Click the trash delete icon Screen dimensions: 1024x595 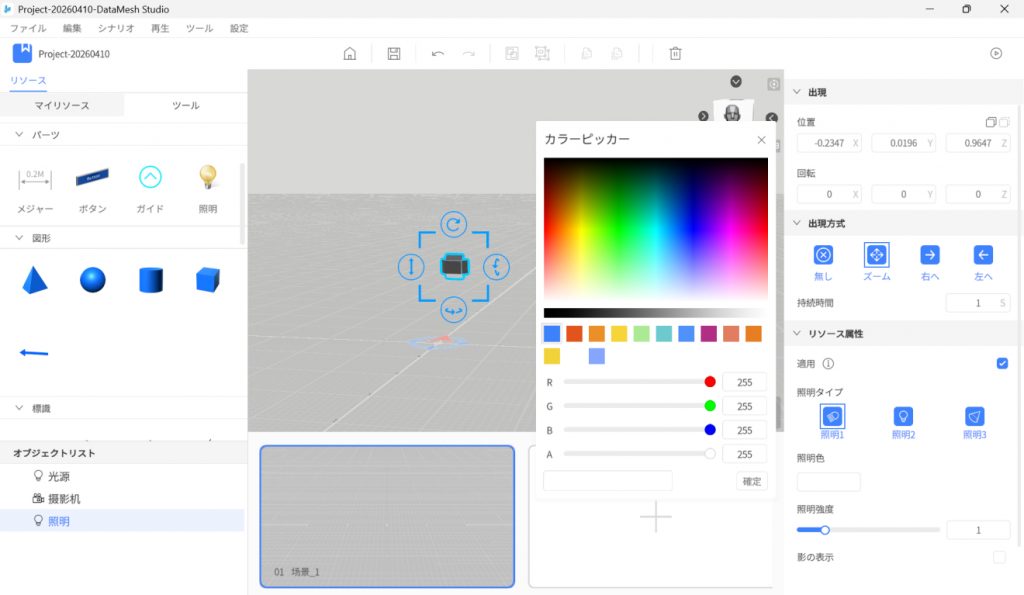coord(675,54)
